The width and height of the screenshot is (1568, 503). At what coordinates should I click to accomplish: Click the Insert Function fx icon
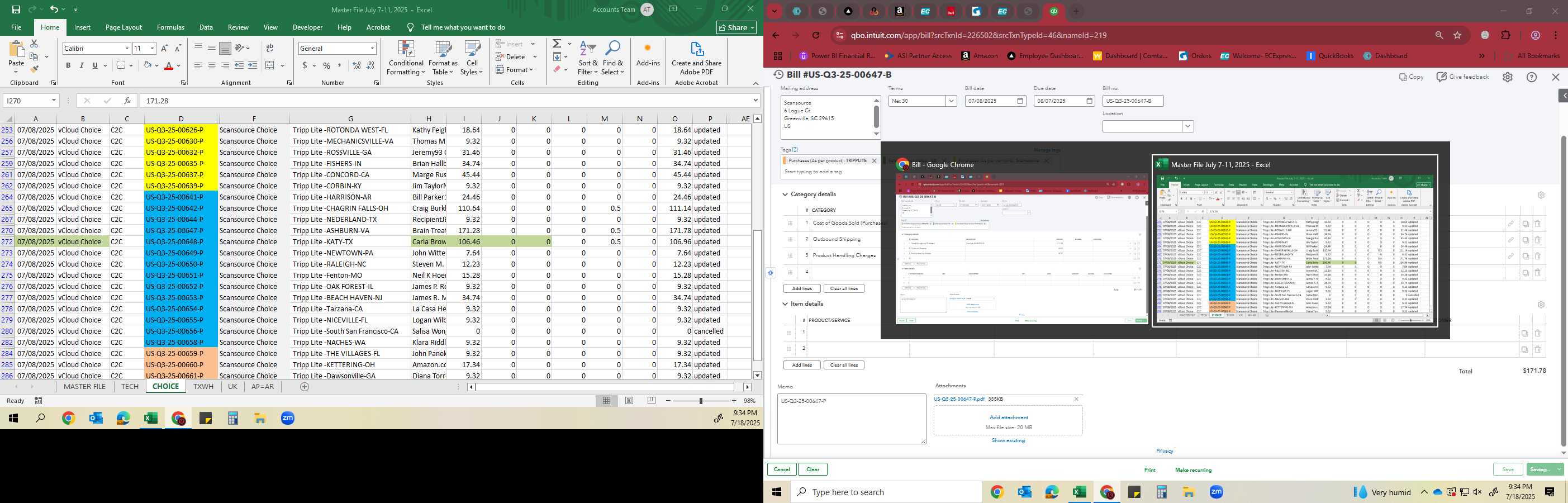click(x=127, y=101)
